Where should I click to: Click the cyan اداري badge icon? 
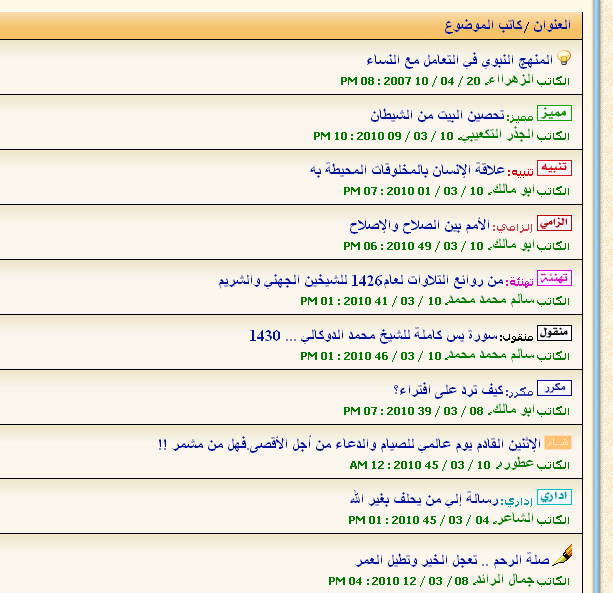[x=554, y=497]
